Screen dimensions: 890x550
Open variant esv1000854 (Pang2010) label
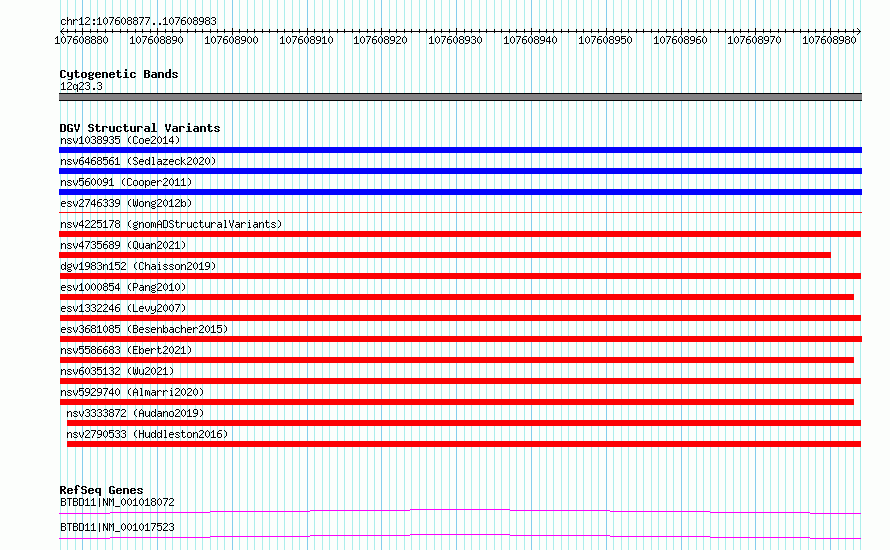123,287
